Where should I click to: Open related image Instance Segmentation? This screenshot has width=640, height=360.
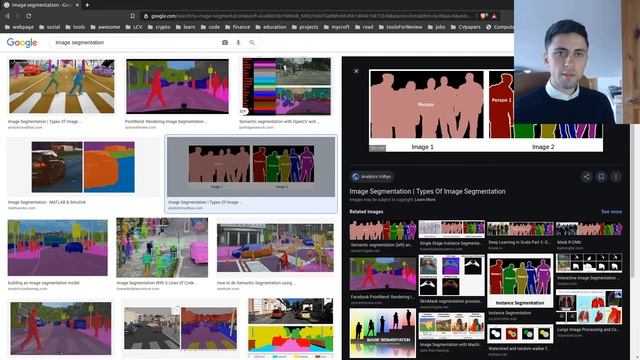coord(520,281)
